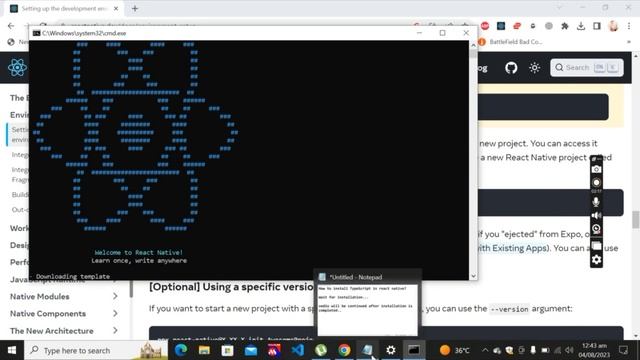Screen dimensions: 640x360
Task: Click recorder record/stop button
Action: pos(596,182)
